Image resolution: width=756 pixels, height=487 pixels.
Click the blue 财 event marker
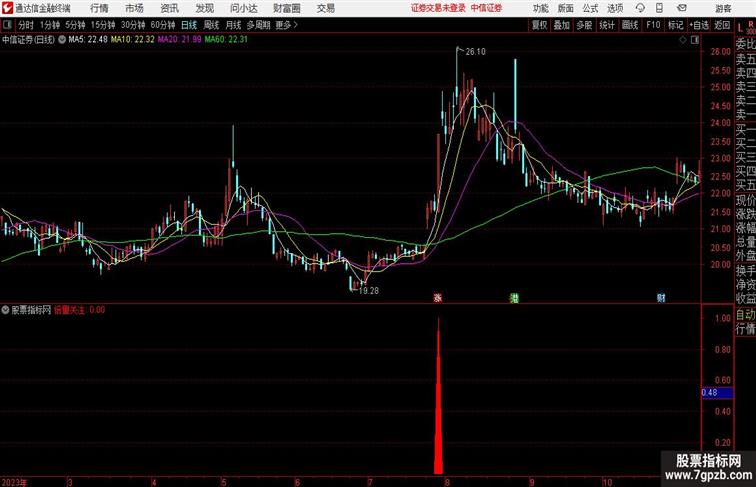tap(661, 298)
